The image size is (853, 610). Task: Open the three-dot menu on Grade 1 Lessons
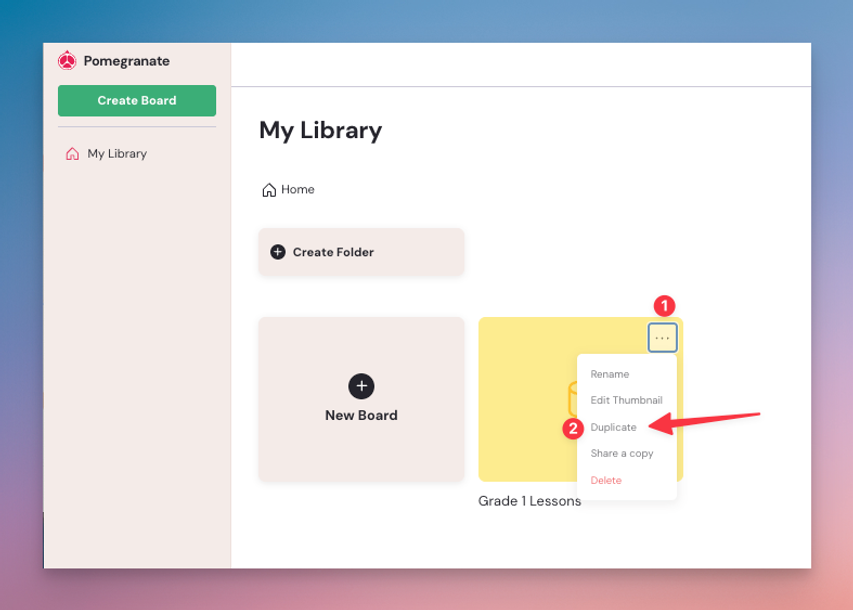pyautogui.click(x=662, y=338)
